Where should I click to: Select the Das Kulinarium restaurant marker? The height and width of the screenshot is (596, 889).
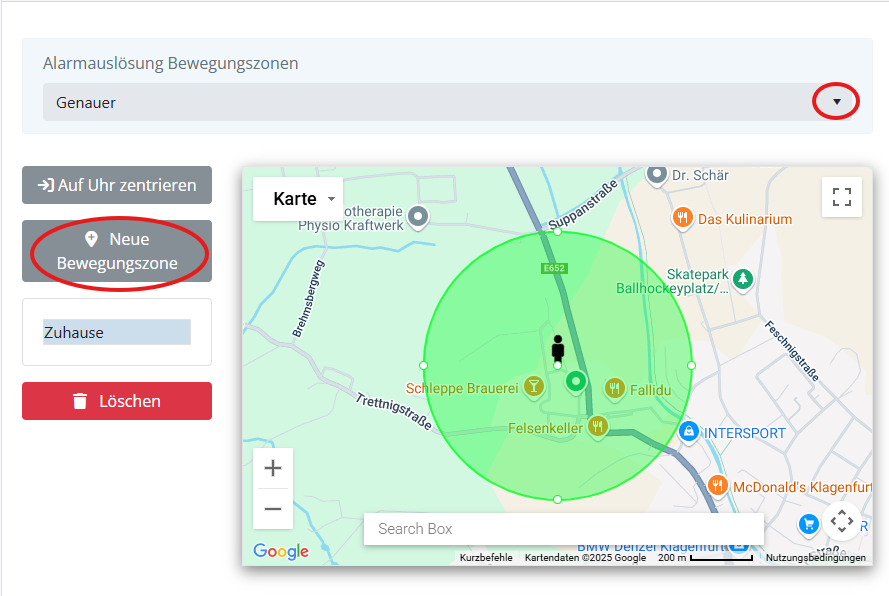(682, 218)
